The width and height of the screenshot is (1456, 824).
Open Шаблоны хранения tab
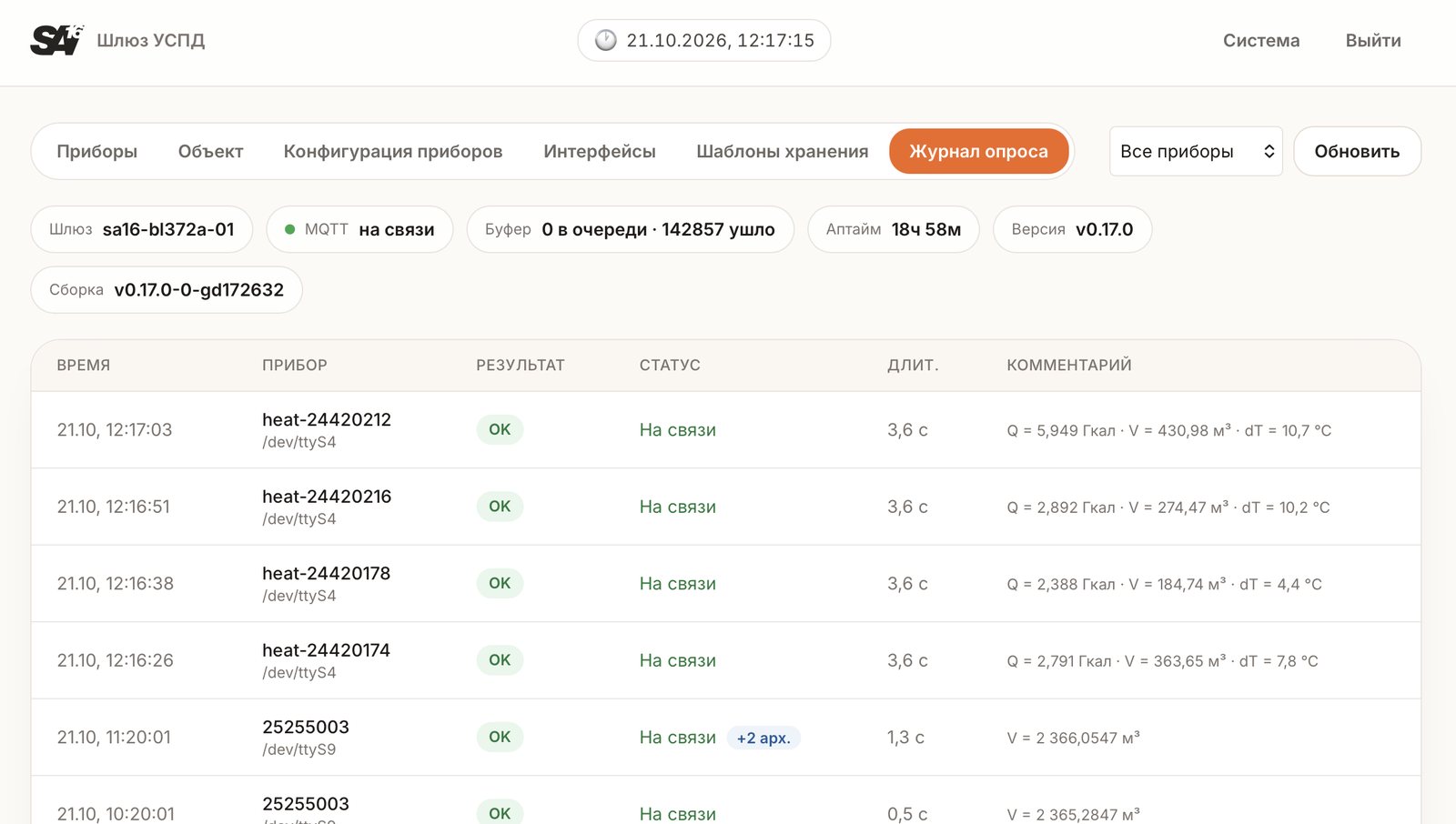pos(783,151)
